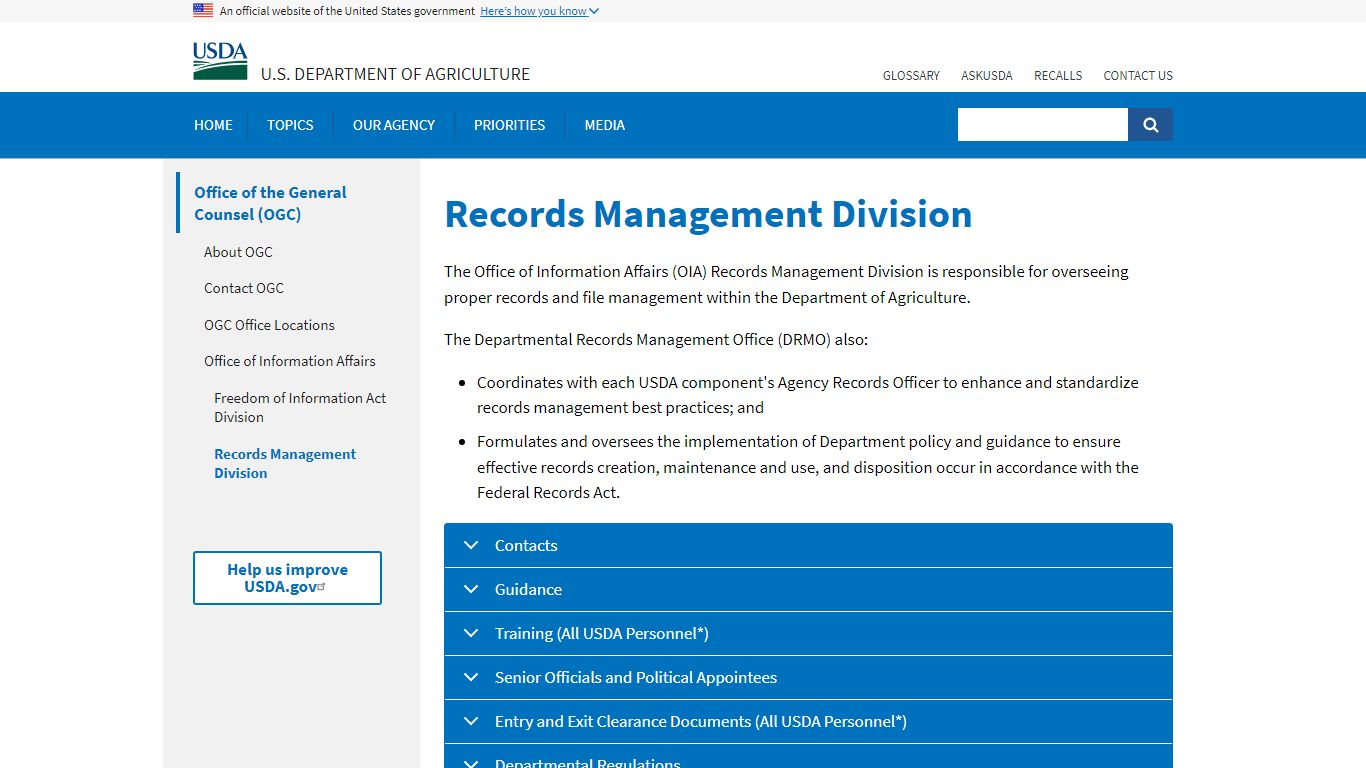The height and width of the screenshot is (768, 1366).
Task: Click the line 'The Departmental Records Management Office (DRMO) also:'
Action: [656, 339]
